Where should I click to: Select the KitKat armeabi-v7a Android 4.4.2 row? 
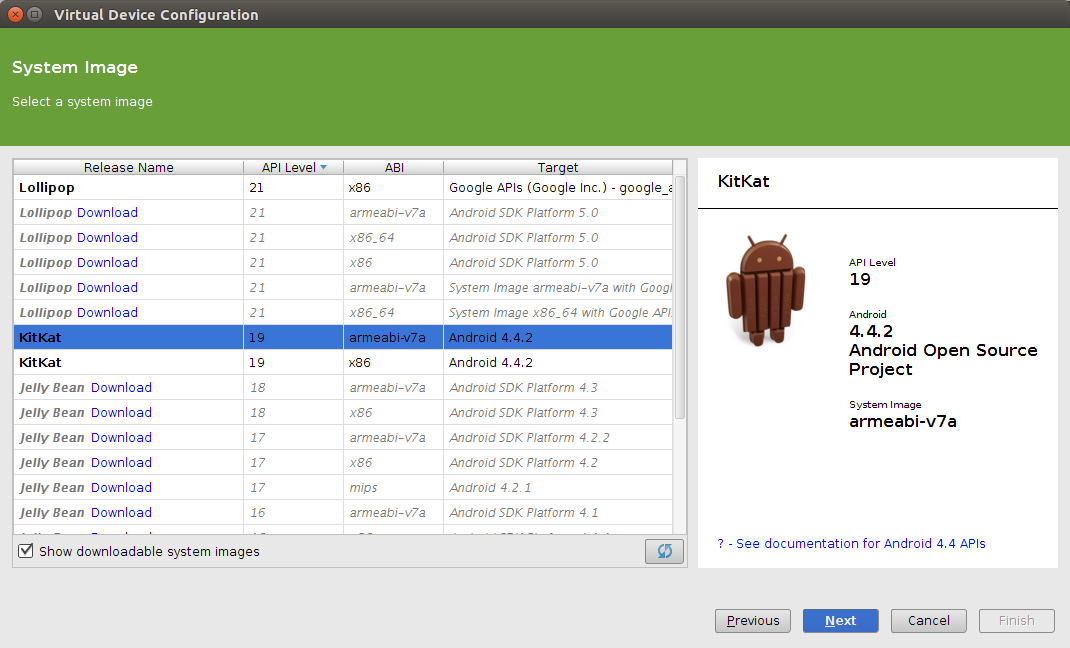343,338
